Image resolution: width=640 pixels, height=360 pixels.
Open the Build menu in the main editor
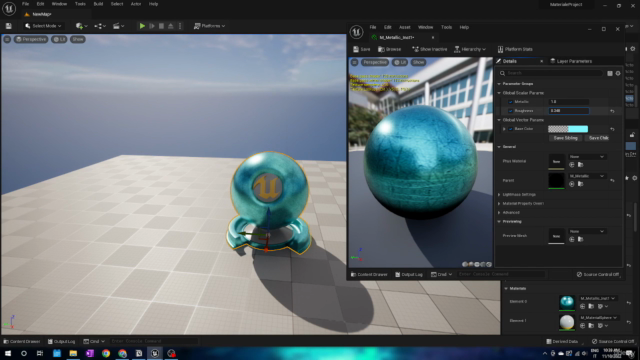coord(98,4)
